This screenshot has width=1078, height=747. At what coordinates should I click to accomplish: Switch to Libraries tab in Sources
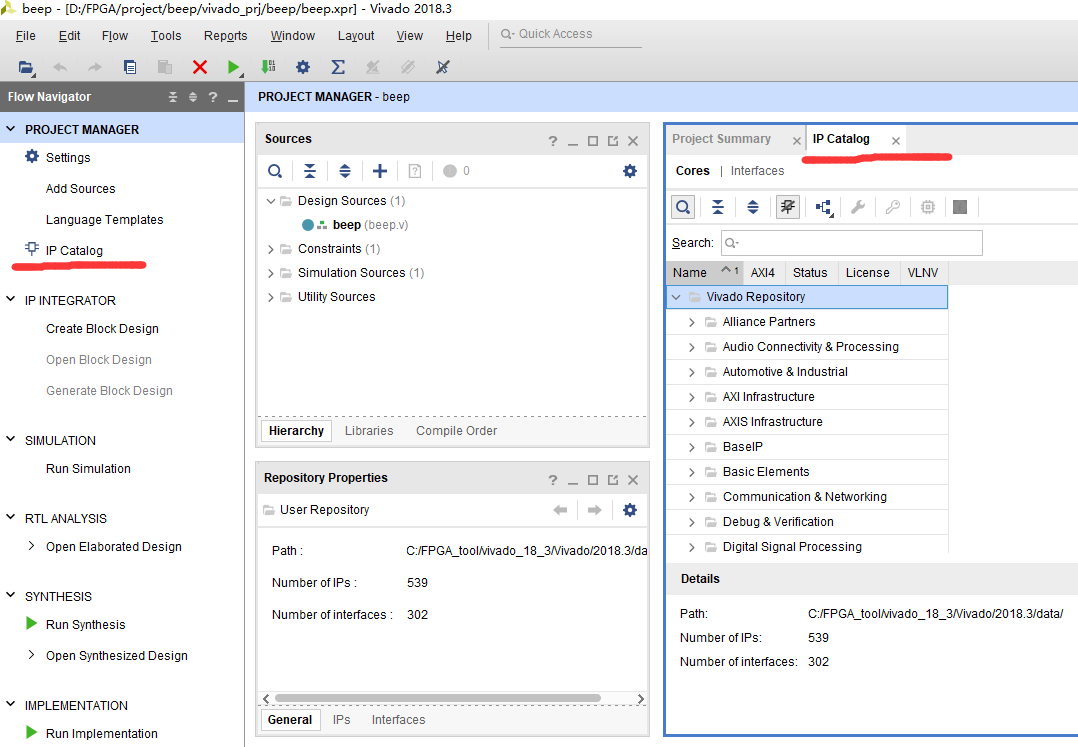coord(369,431)
